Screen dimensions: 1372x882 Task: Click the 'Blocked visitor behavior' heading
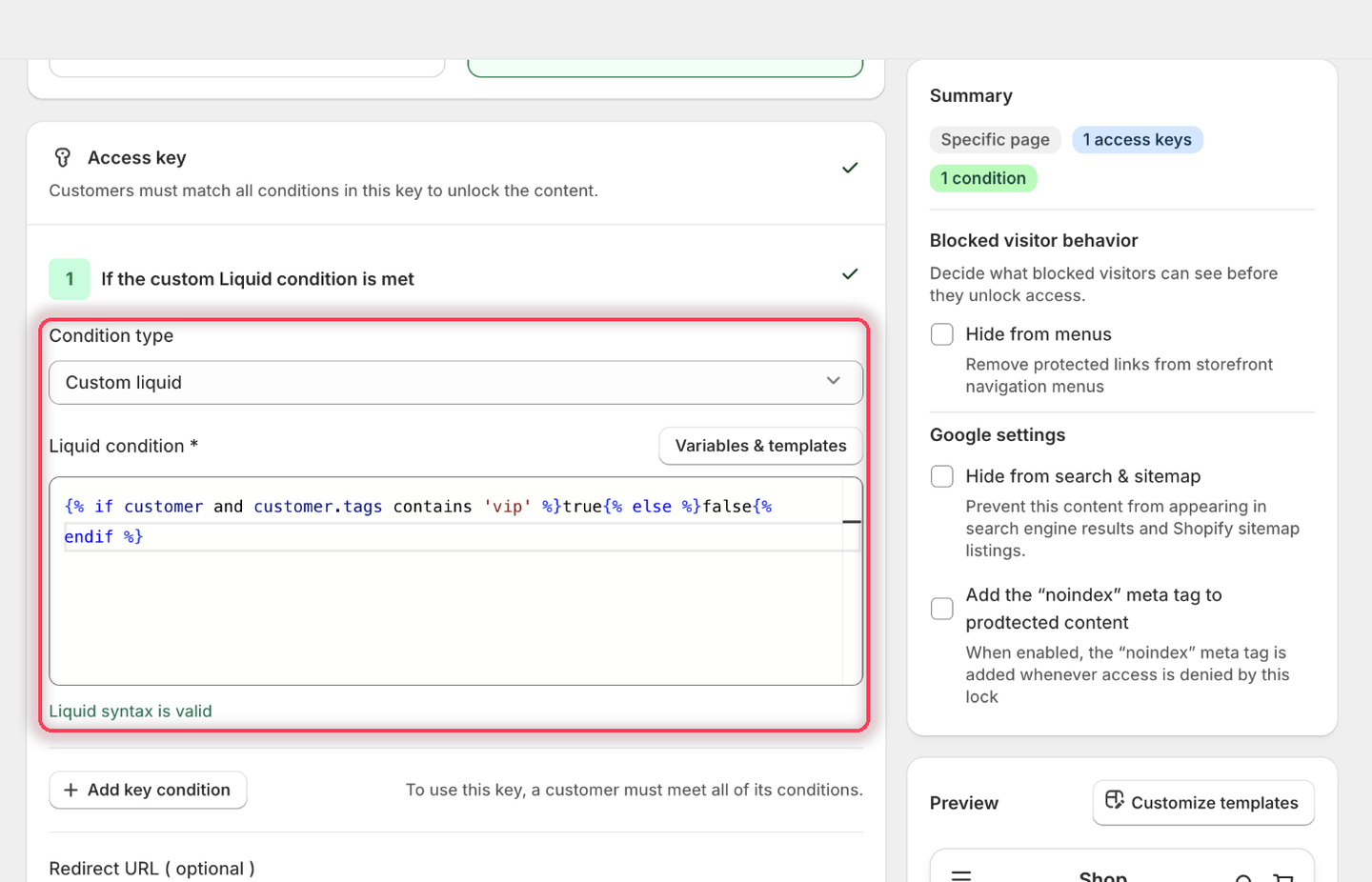[x=1034, y=241]
